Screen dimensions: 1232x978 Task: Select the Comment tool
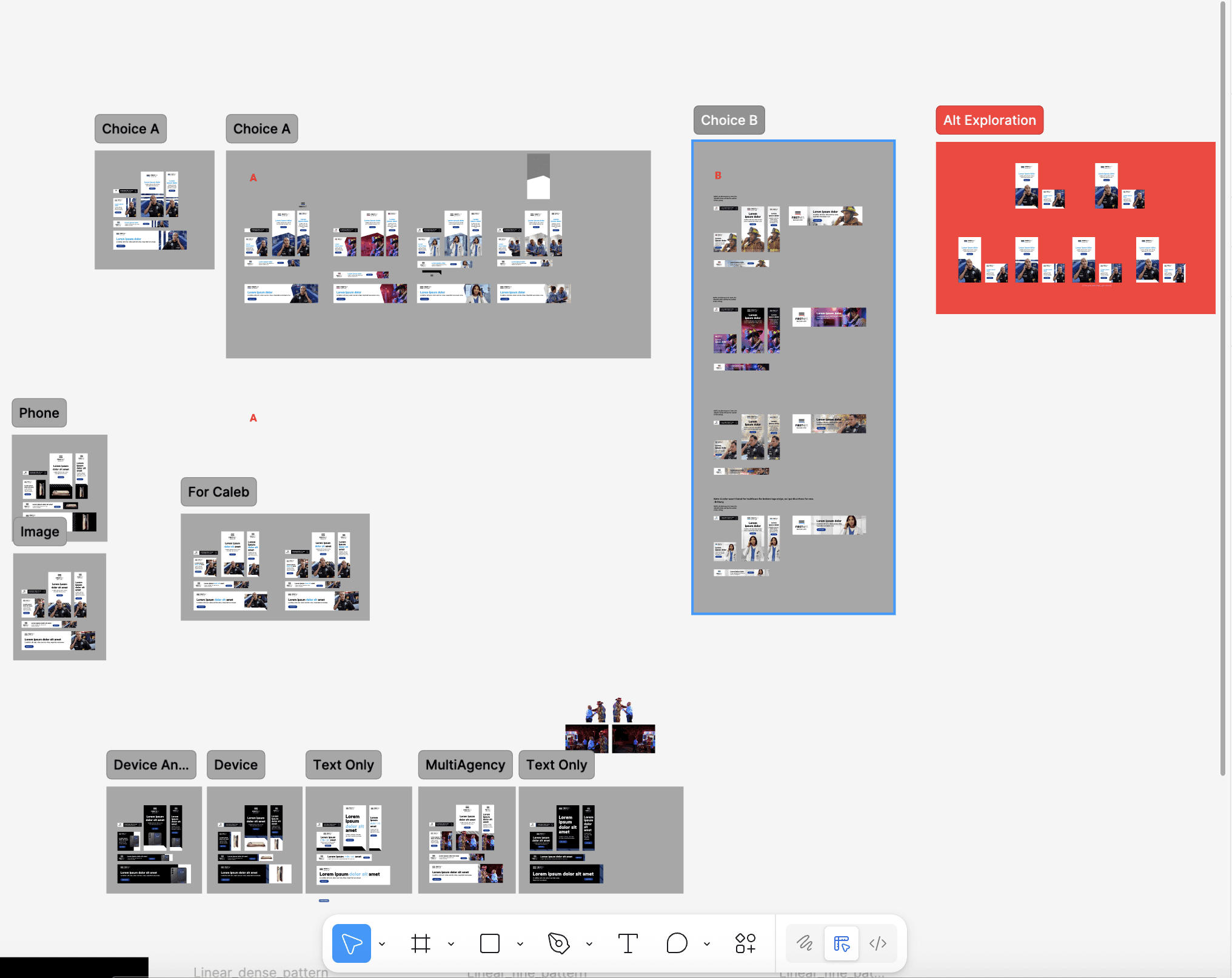[x=677, y=943]
